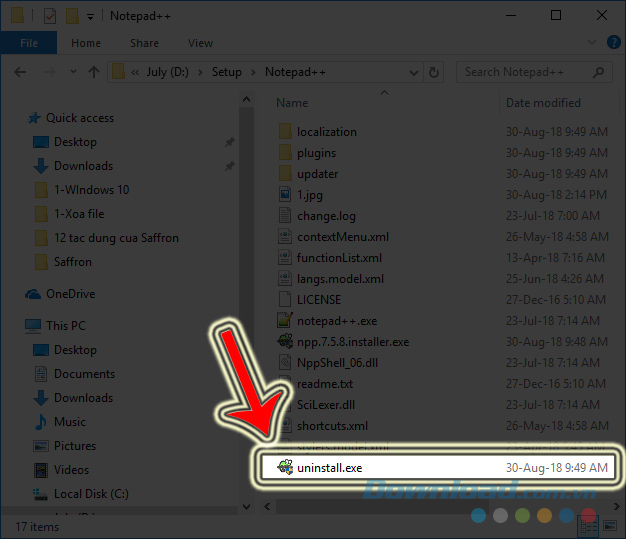
Task: Open Downloads under This PC
Action: point(73,398)
